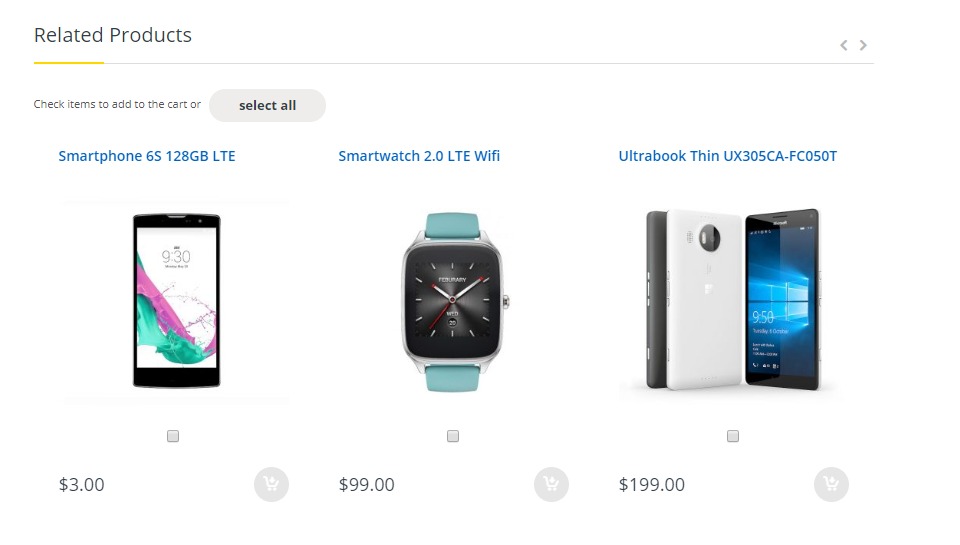
Task: Click the $99.00 price
Action: coord(366,485)
